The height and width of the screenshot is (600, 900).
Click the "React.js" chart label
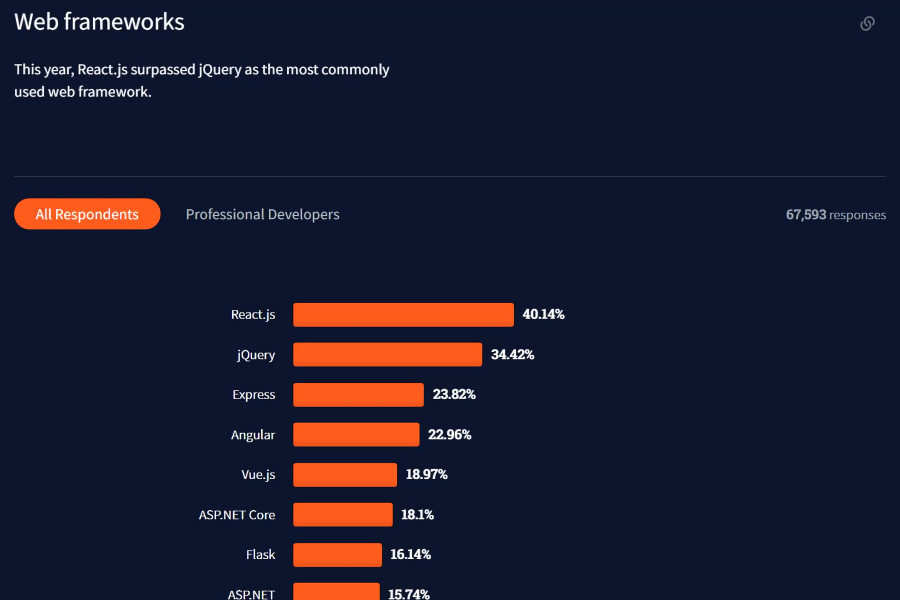[x=253, y=315]
